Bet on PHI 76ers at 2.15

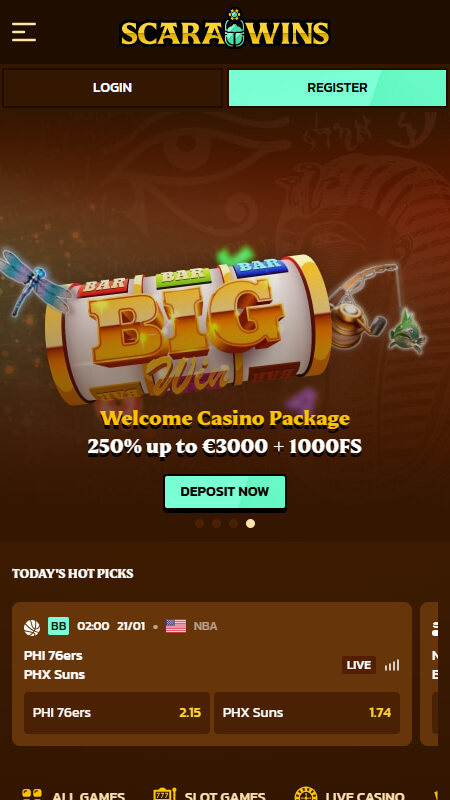(x=117, y=713)
